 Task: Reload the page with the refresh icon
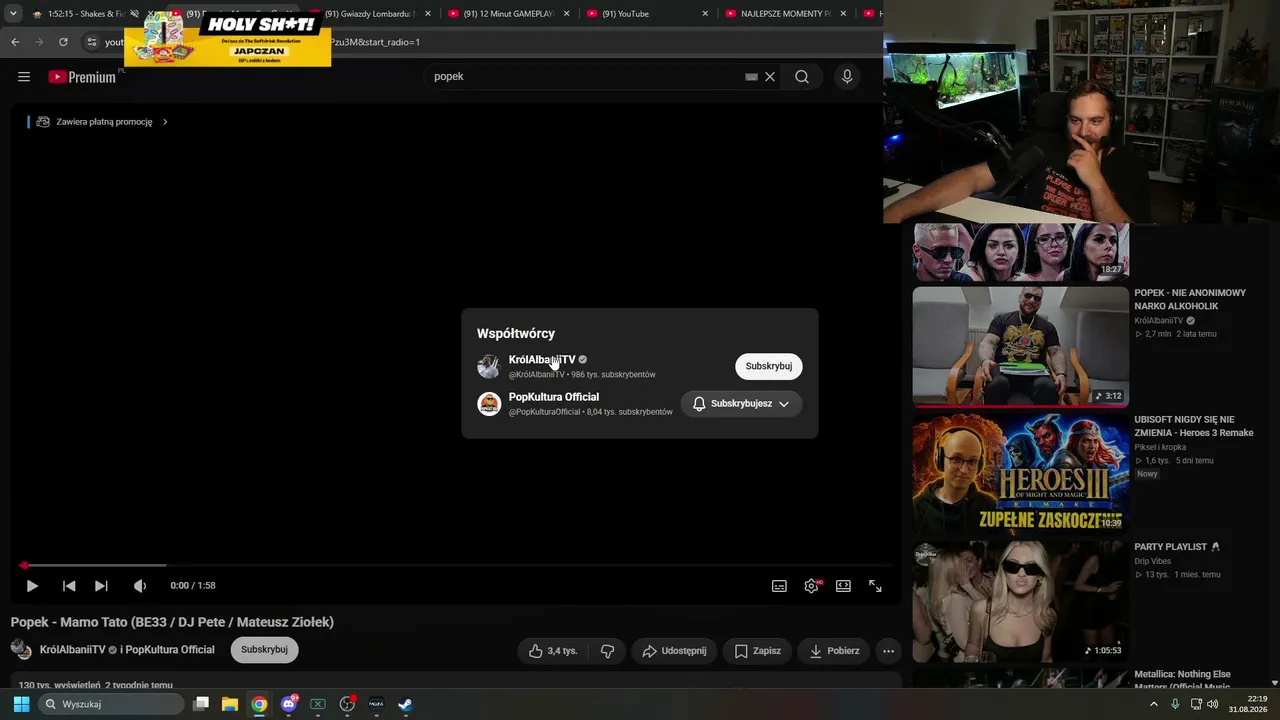coord(63,42)
